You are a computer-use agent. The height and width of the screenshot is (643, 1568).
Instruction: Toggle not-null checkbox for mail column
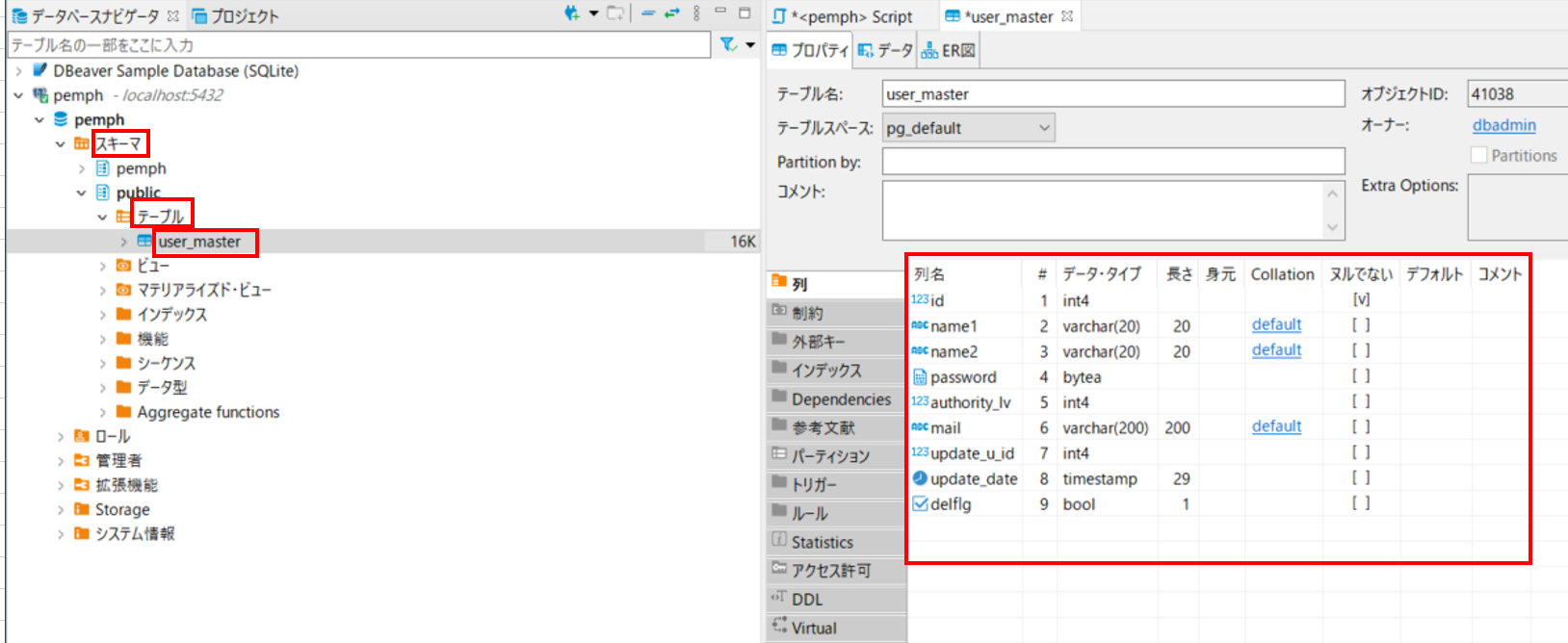1361,426
